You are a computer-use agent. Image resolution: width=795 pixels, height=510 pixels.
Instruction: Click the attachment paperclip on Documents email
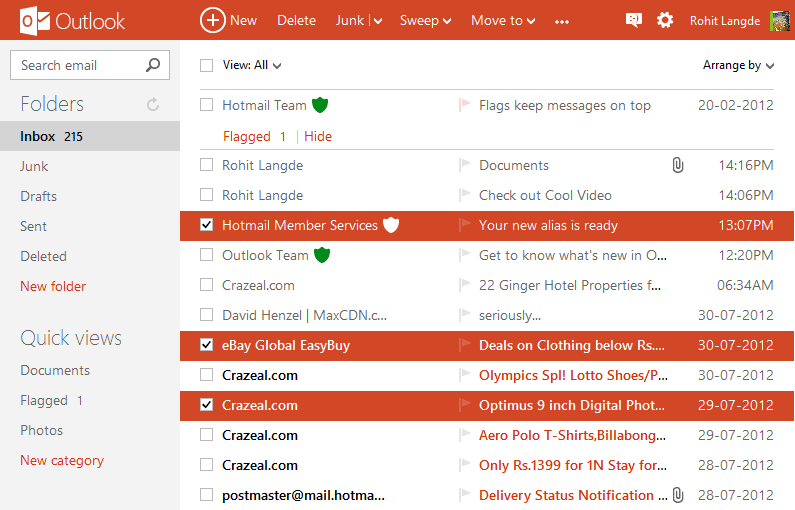[x=678, y=165]
